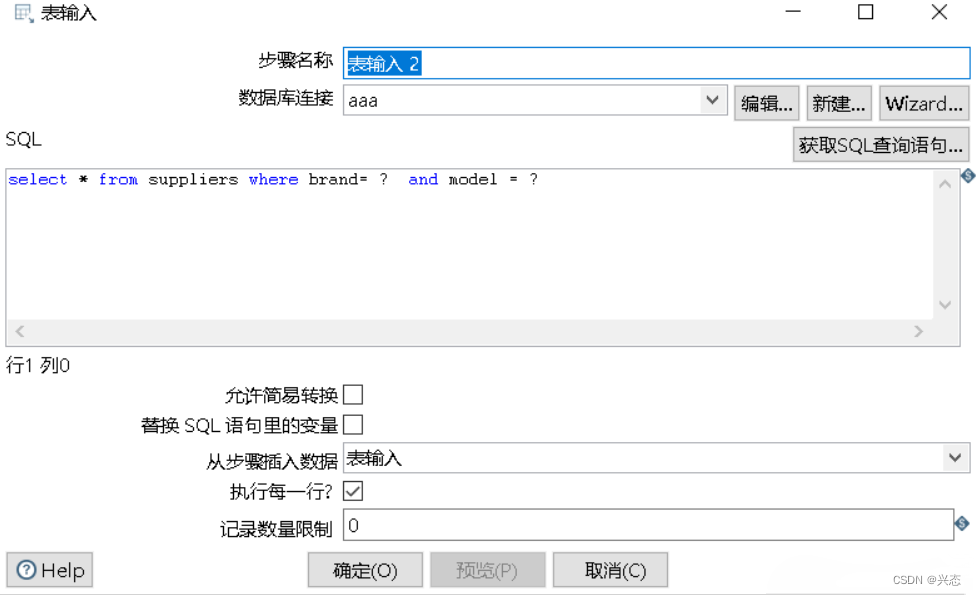Open the 从步骤插入数据 dropdown

pyautogui.click(x=954, y=457)
